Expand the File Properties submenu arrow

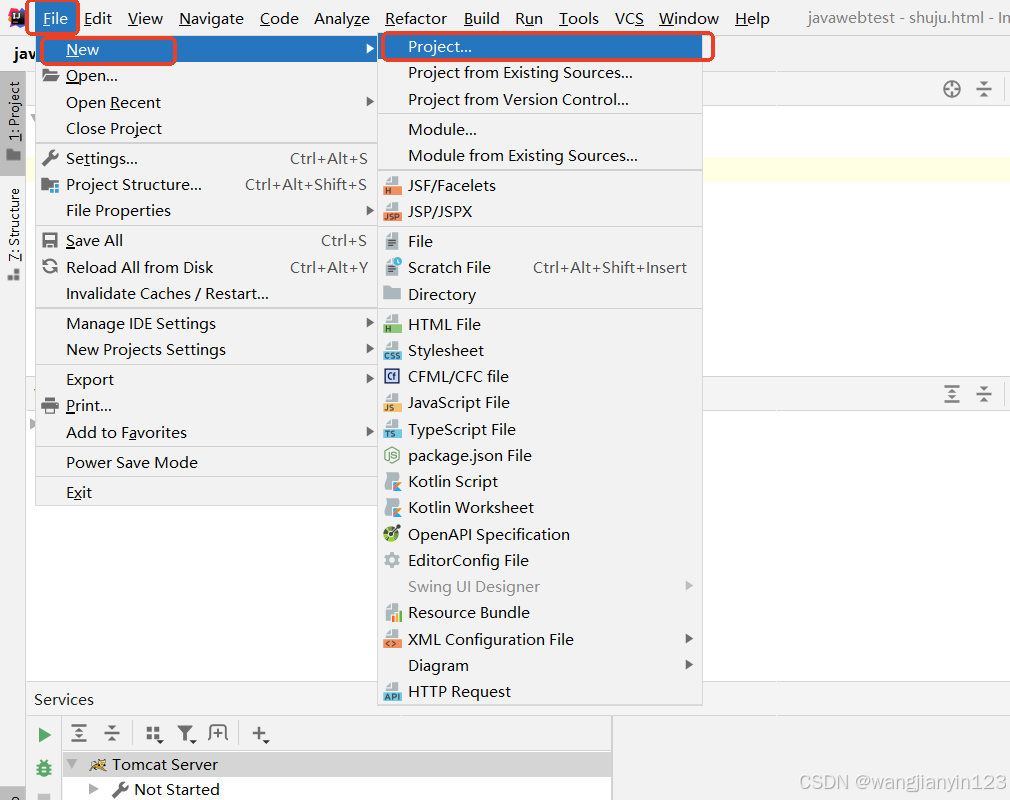(x=370, y=211)
